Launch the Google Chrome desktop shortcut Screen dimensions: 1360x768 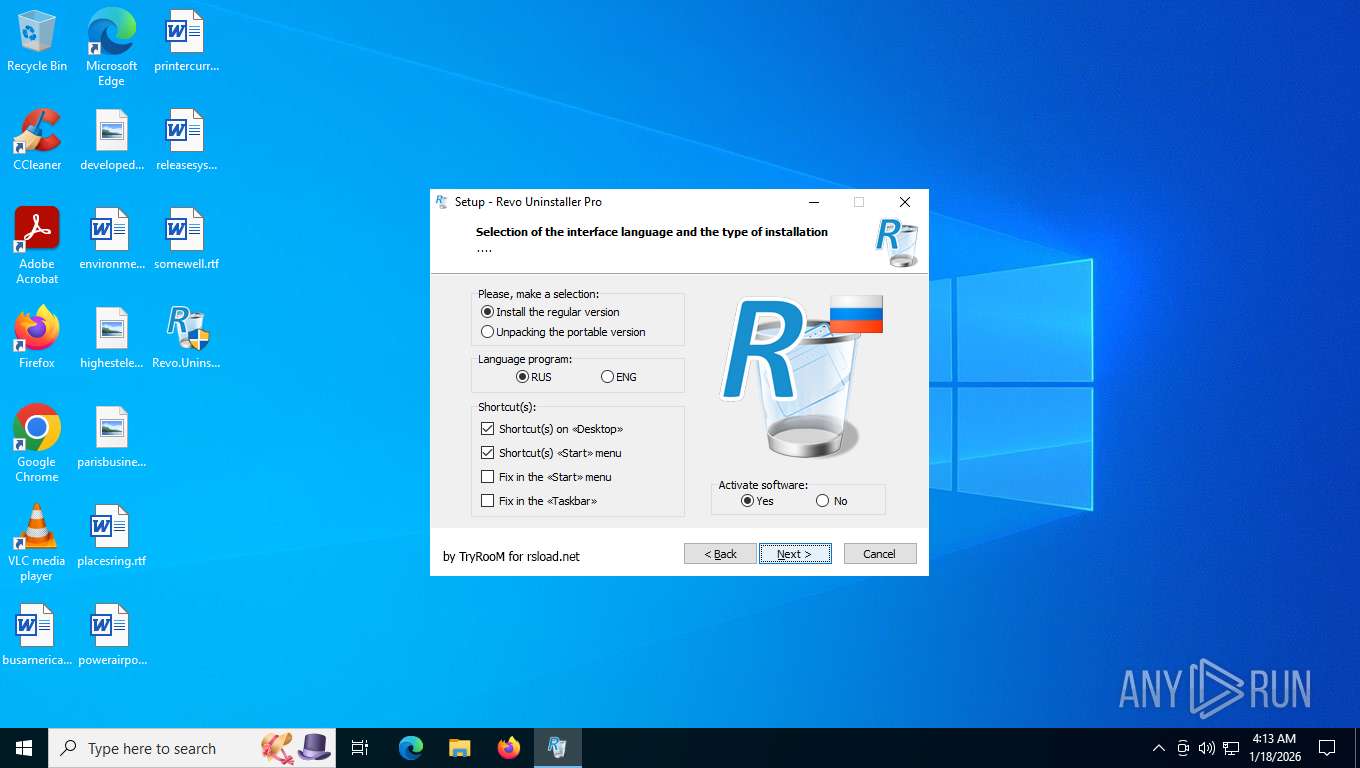click(37, 443)
